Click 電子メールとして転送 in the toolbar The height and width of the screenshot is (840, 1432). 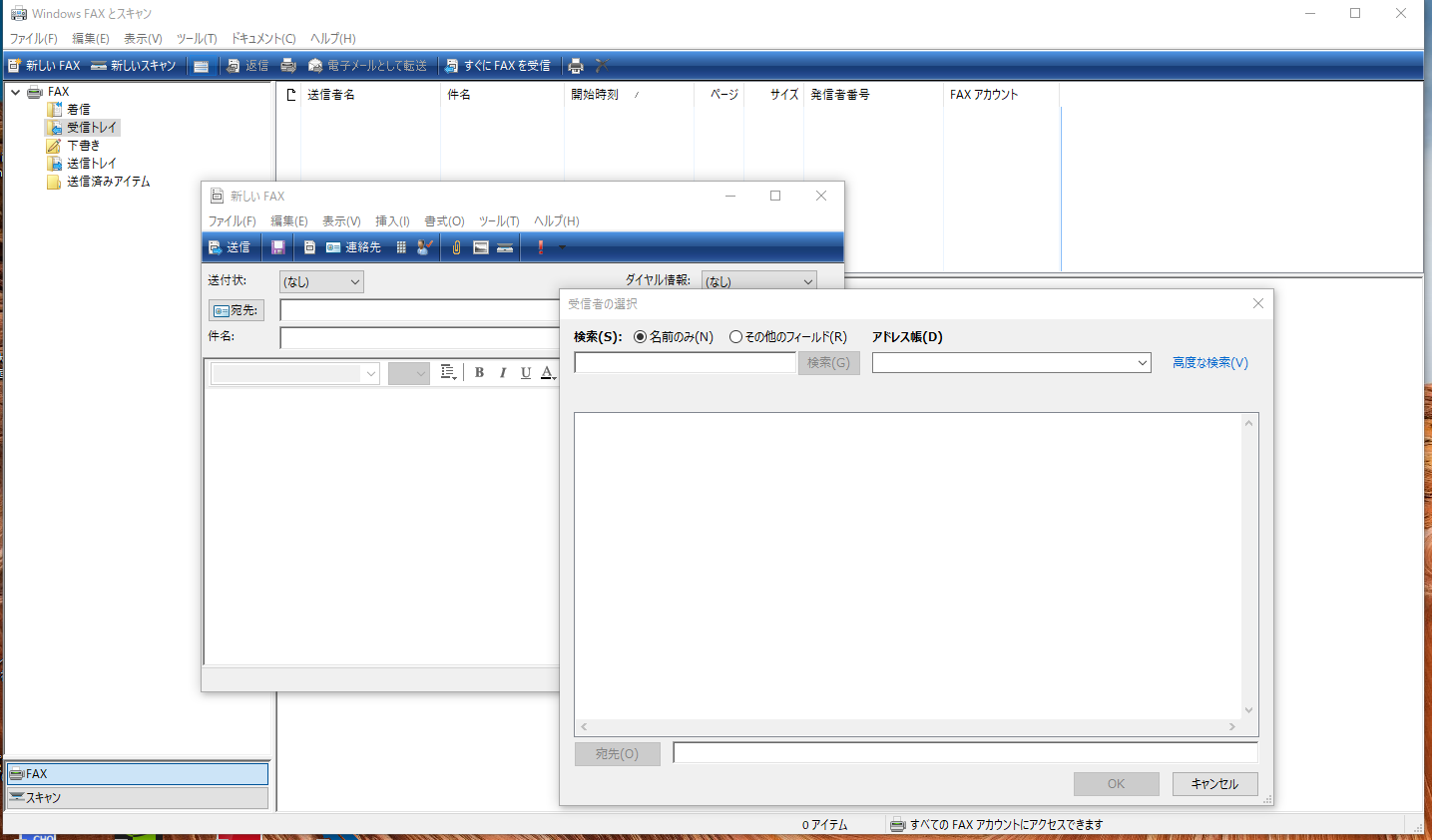point(367,66)
